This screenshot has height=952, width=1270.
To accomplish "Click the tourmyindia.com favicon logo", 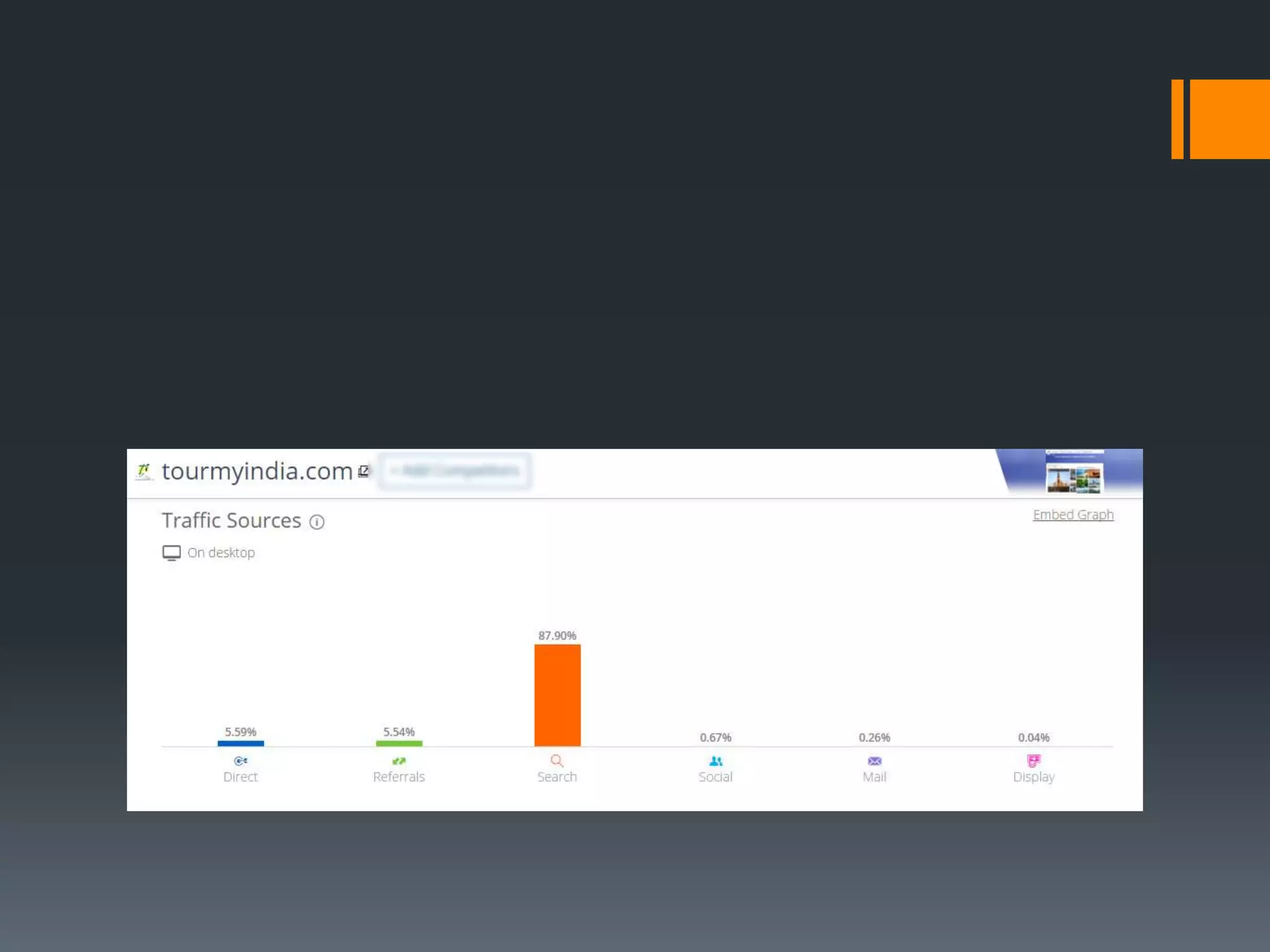I will 144,472.
